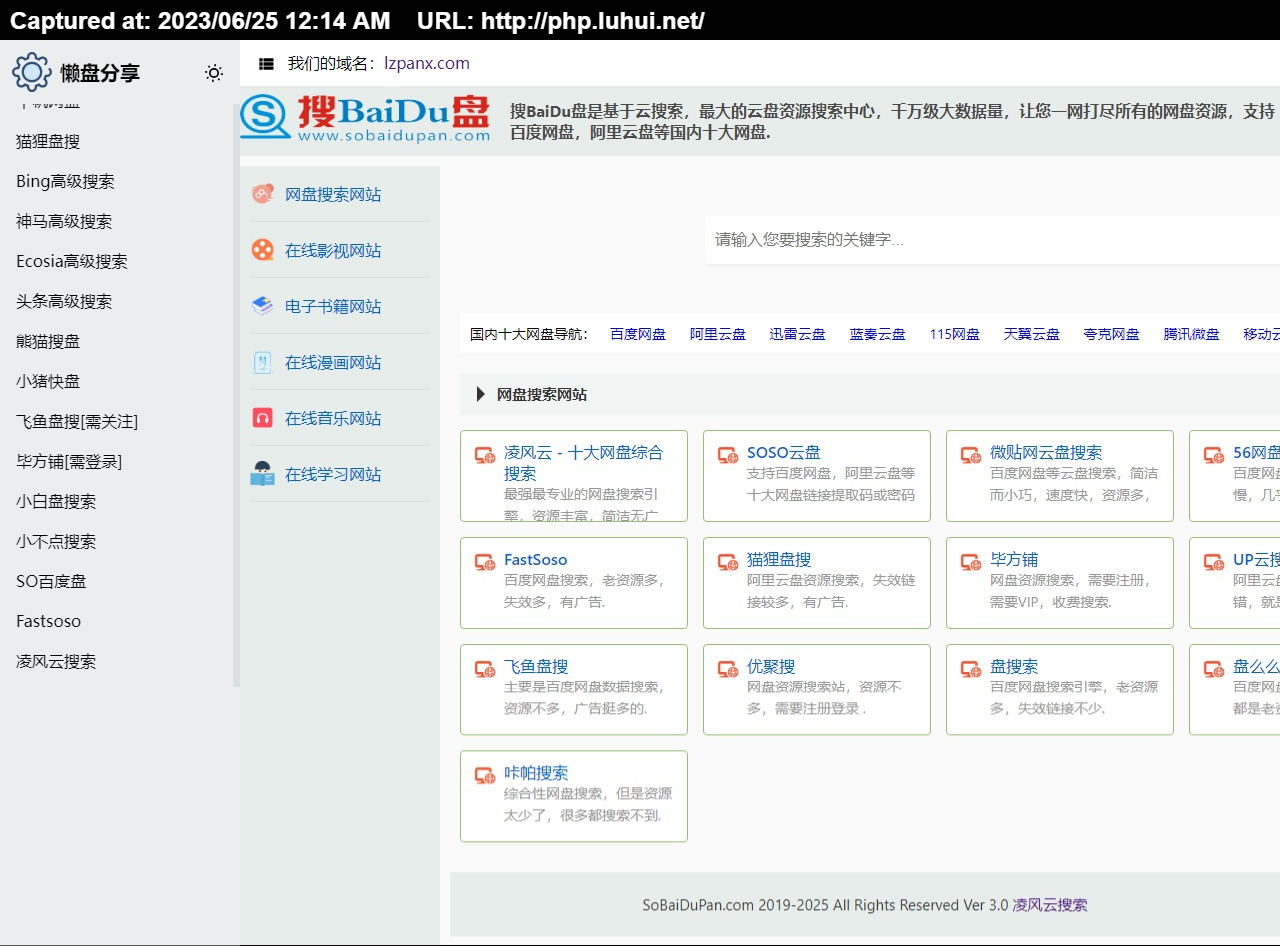Image resolution: width=1280 pixels, height=946 pixels.
Task: Click the 在线学习网站 reader icon
Action: point(263,474)
